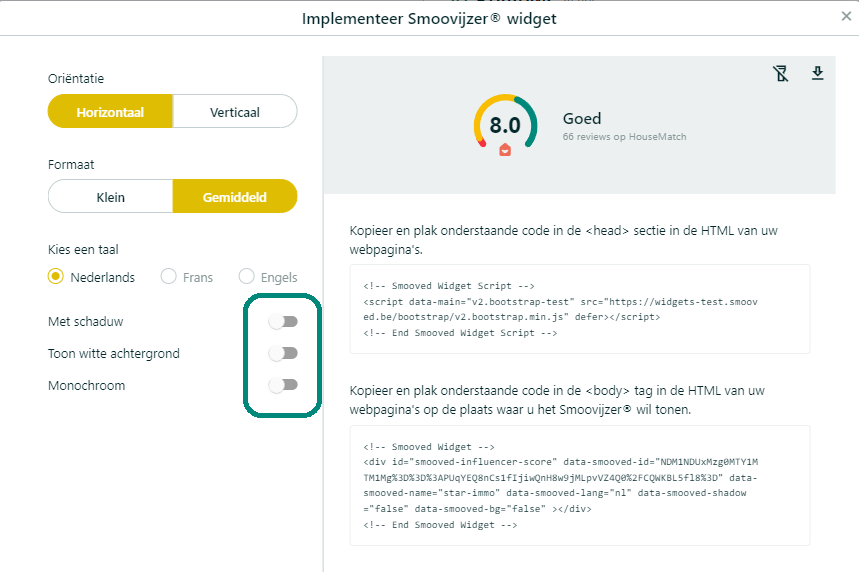The image size is (859, 580).
Task: Click the 'Monochroom' label
Action: [87, 386]
